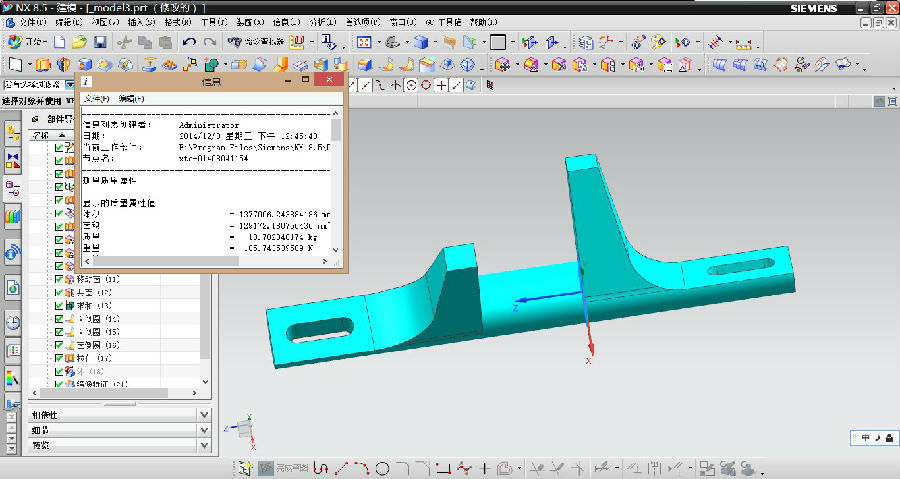Click the Open folder icon
Viewport: 900px width, 479px height.
click(80, 42)
